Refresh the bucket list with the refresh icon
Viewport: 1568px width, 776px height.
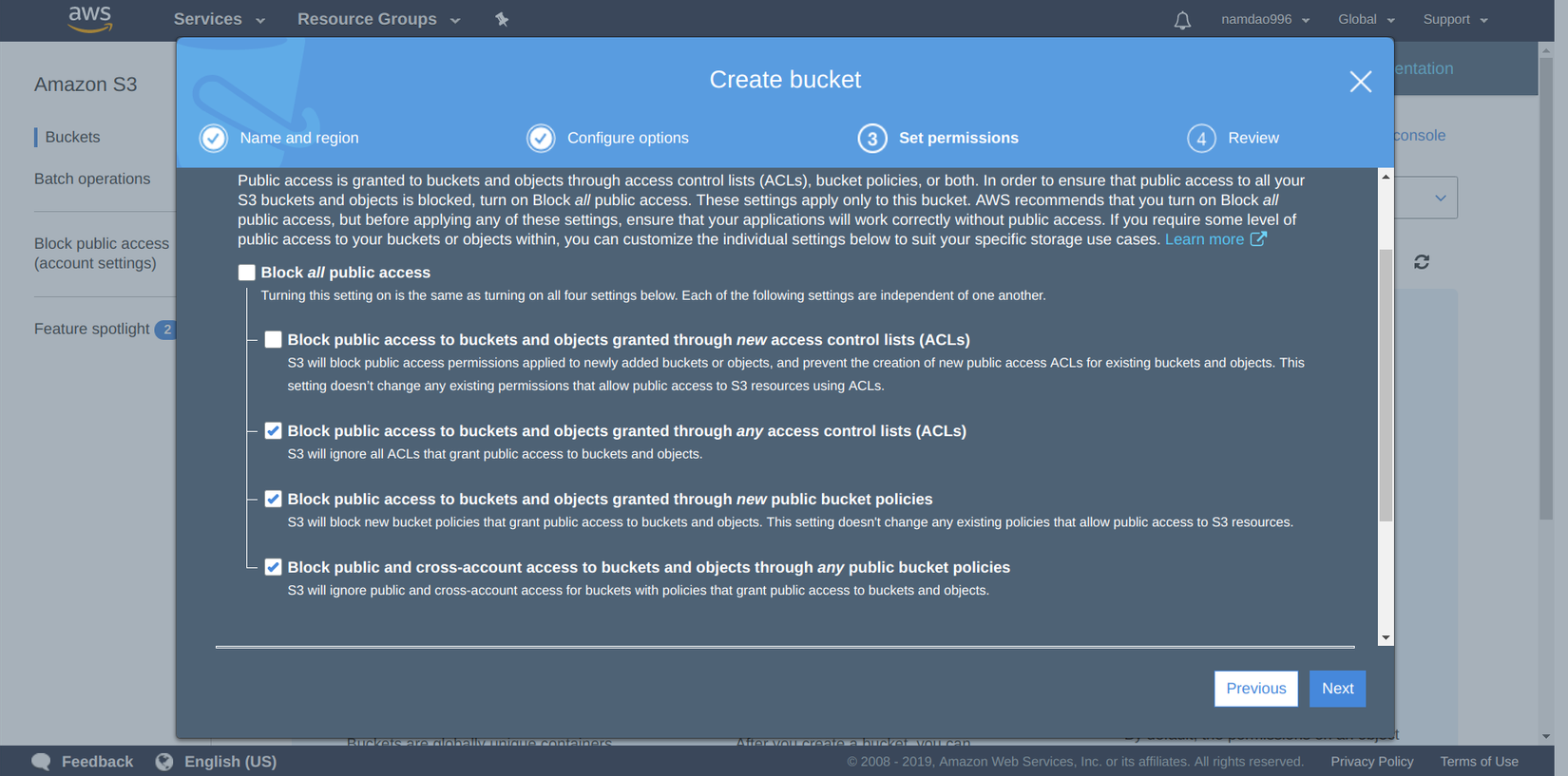(1422, 261)
